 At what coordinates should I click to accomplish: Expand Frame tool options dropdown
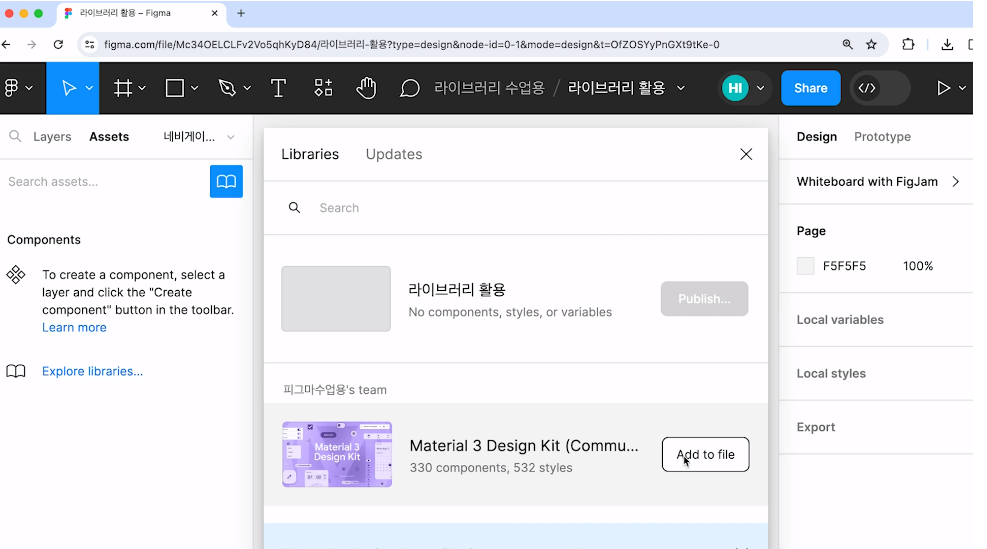(x=142, y=88)
